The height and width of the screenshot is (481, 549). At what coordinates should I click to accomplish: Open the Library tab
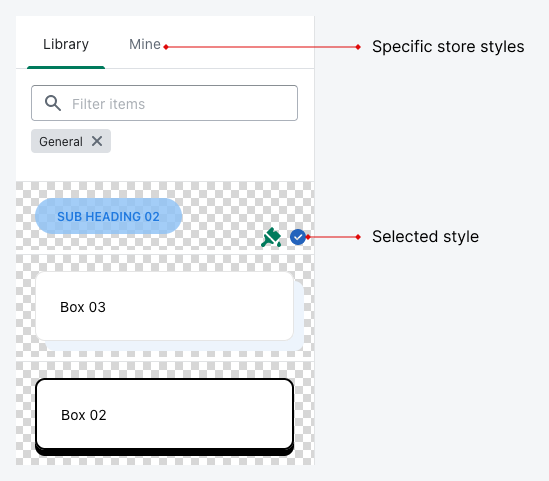point(66,44)
